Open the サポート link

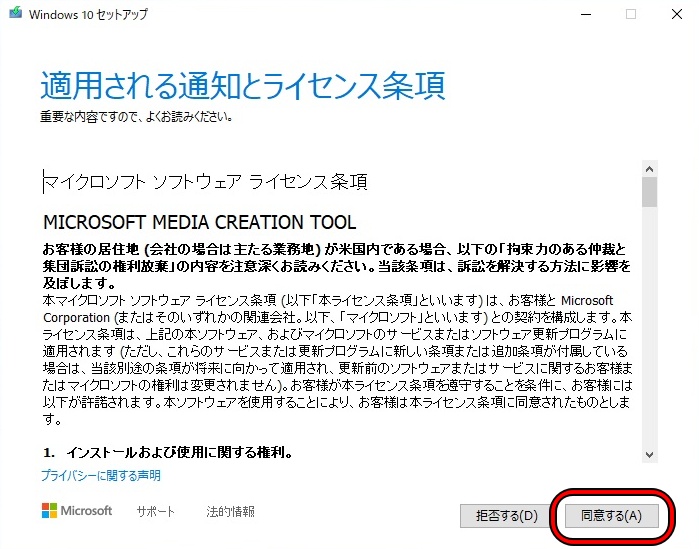coord(155,512)
